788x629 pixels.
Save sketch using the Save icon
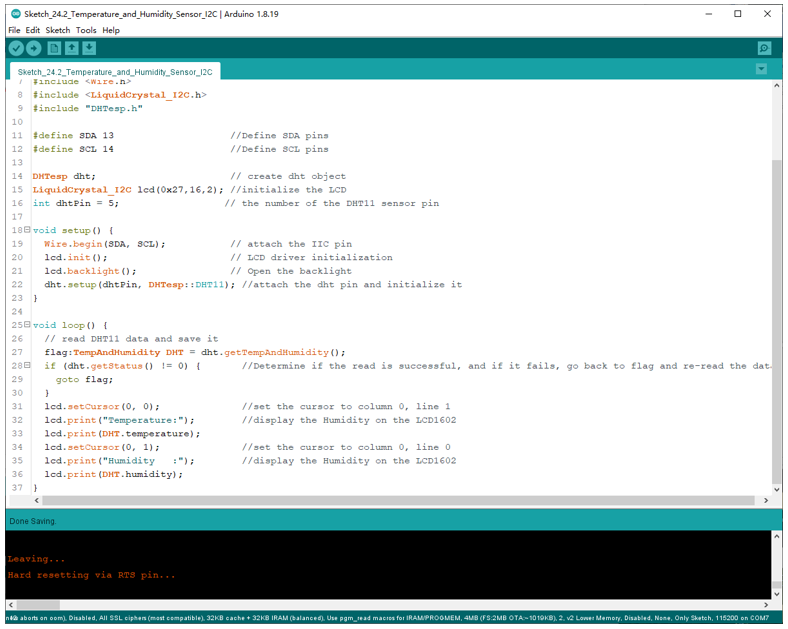coord(89,48)
